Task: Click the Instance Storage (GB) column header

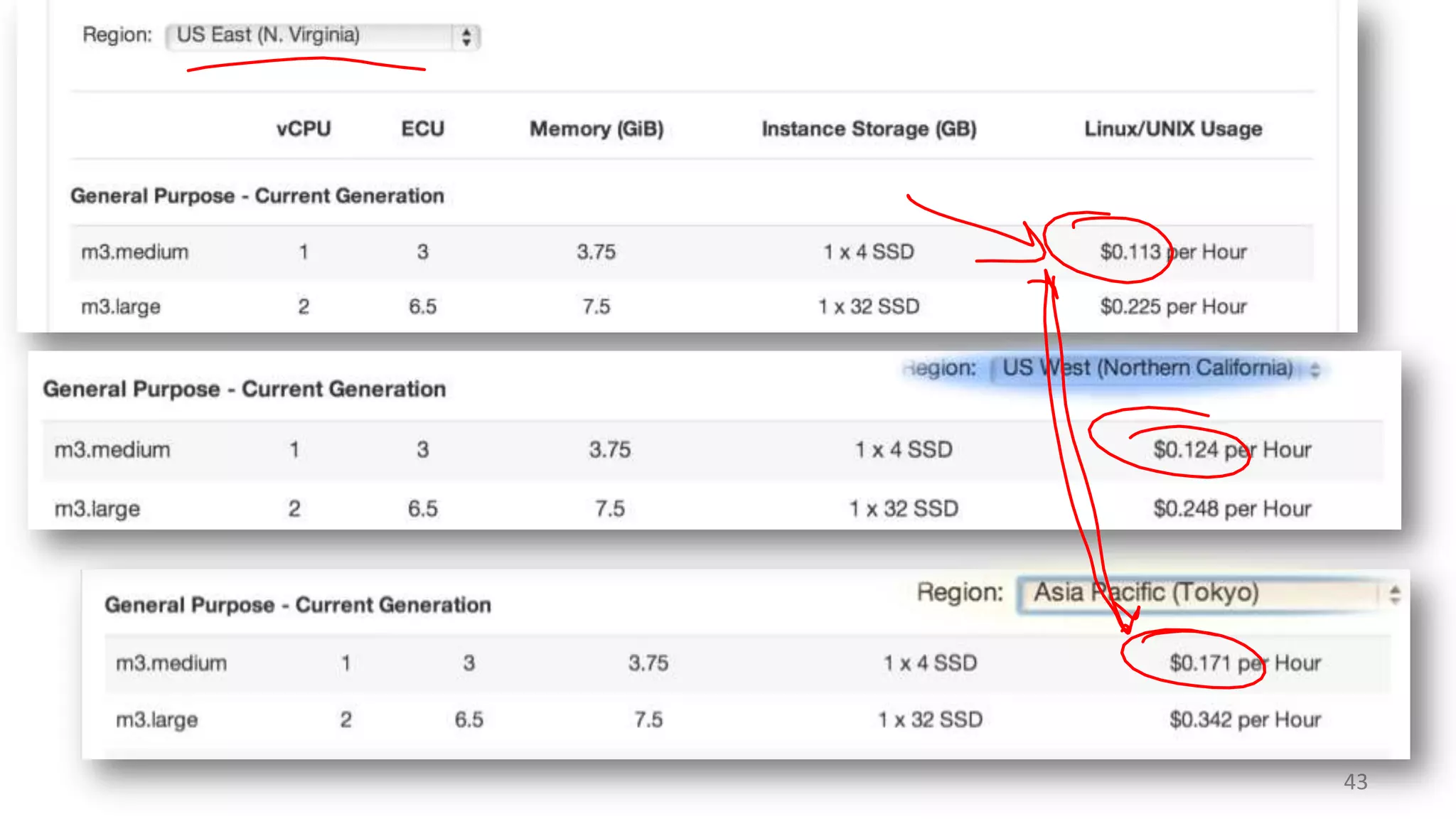Action: click(869, 129)
